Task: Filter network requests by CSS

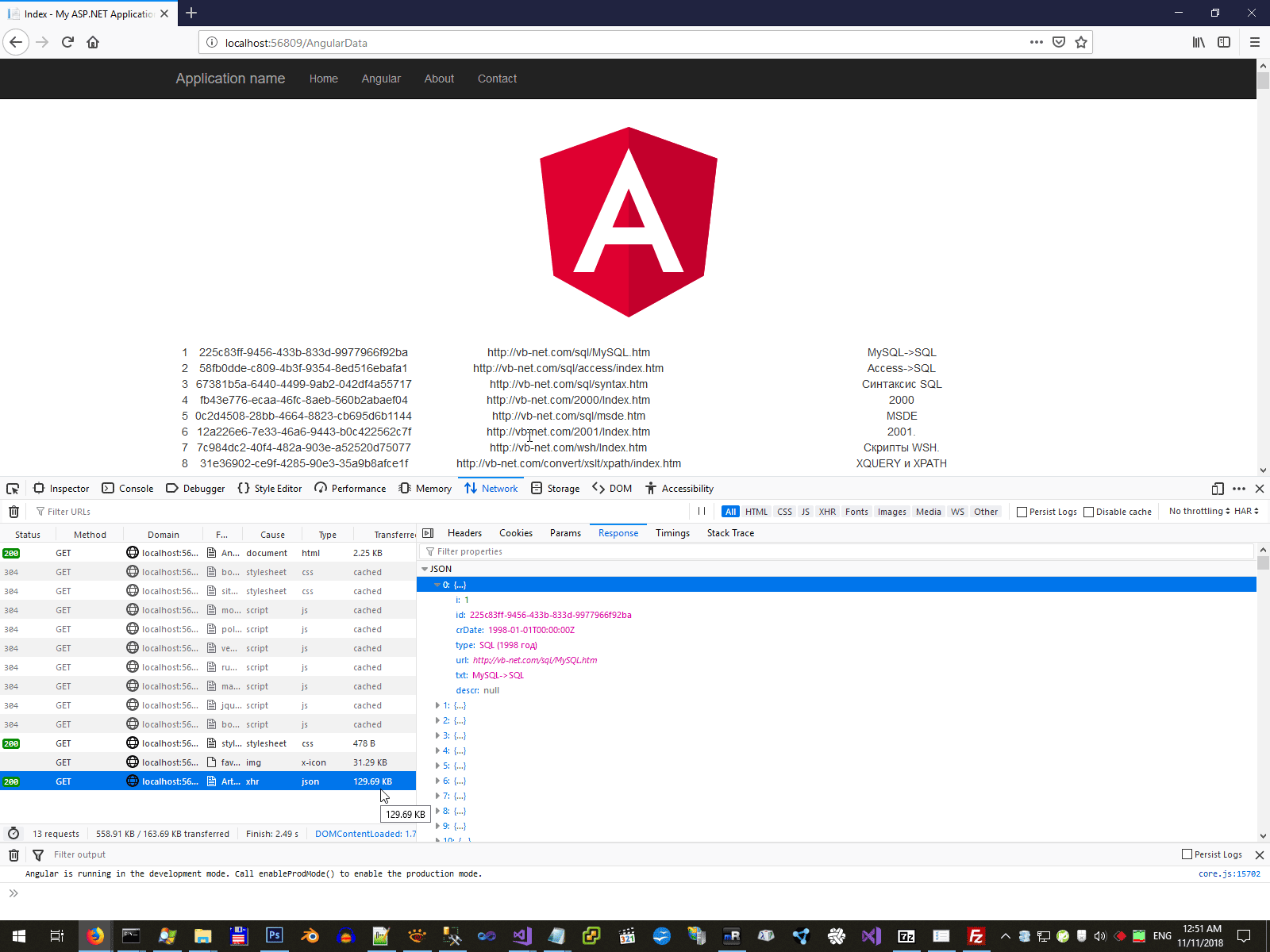Action: tap(784, 512)
